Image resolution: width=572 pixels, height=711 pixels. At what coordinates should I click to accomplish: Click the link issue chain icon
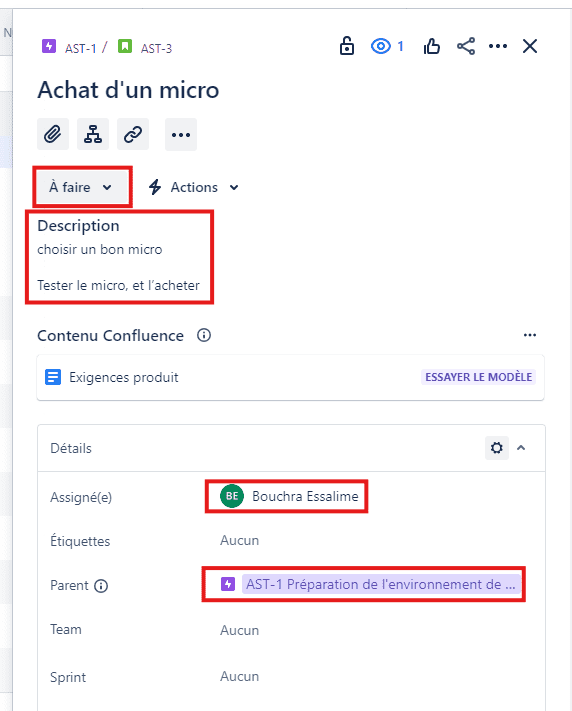[133, 134]
